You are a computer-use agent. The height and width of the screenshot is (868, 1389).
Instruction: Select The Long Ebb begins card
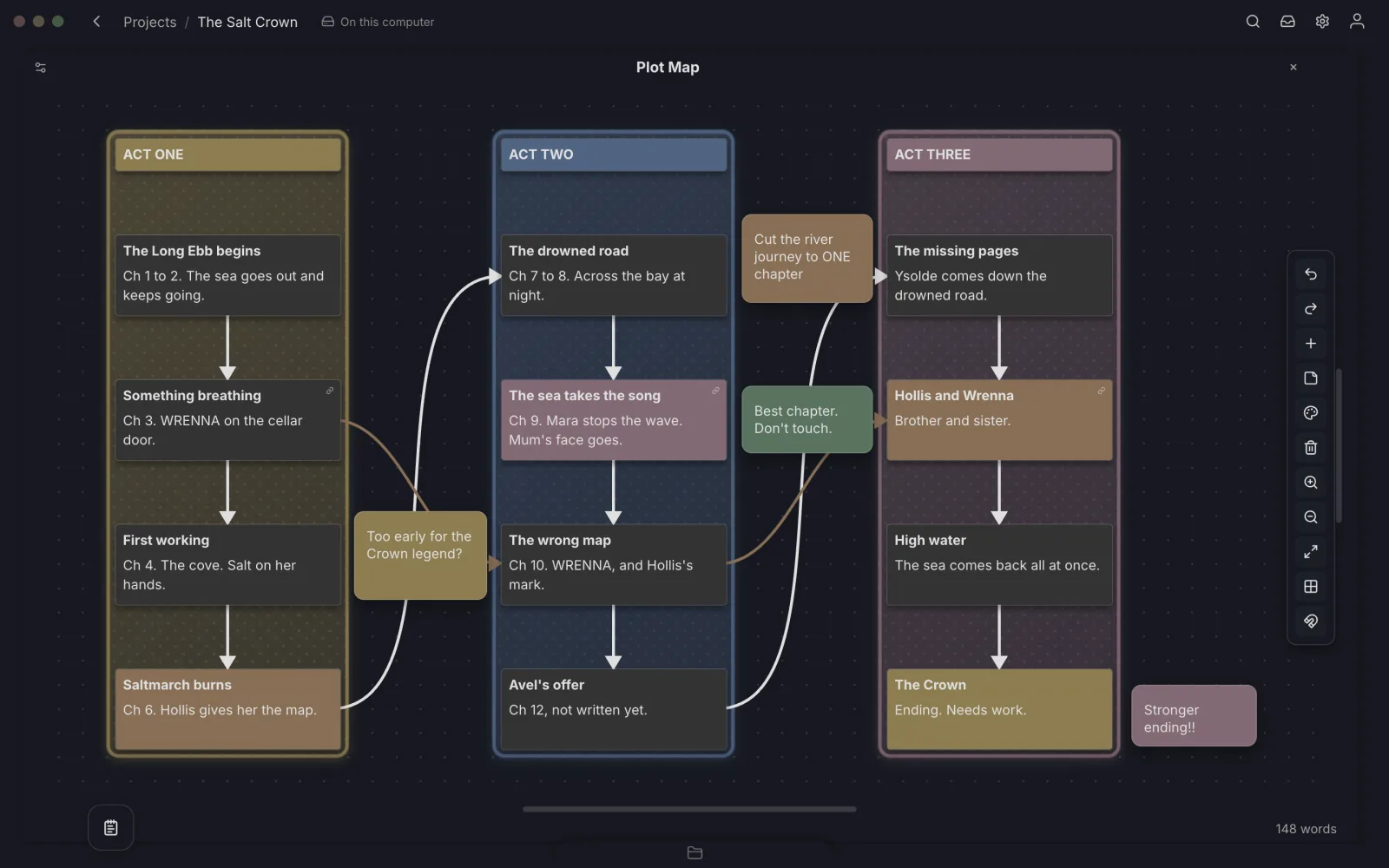[x=227, y=275]
